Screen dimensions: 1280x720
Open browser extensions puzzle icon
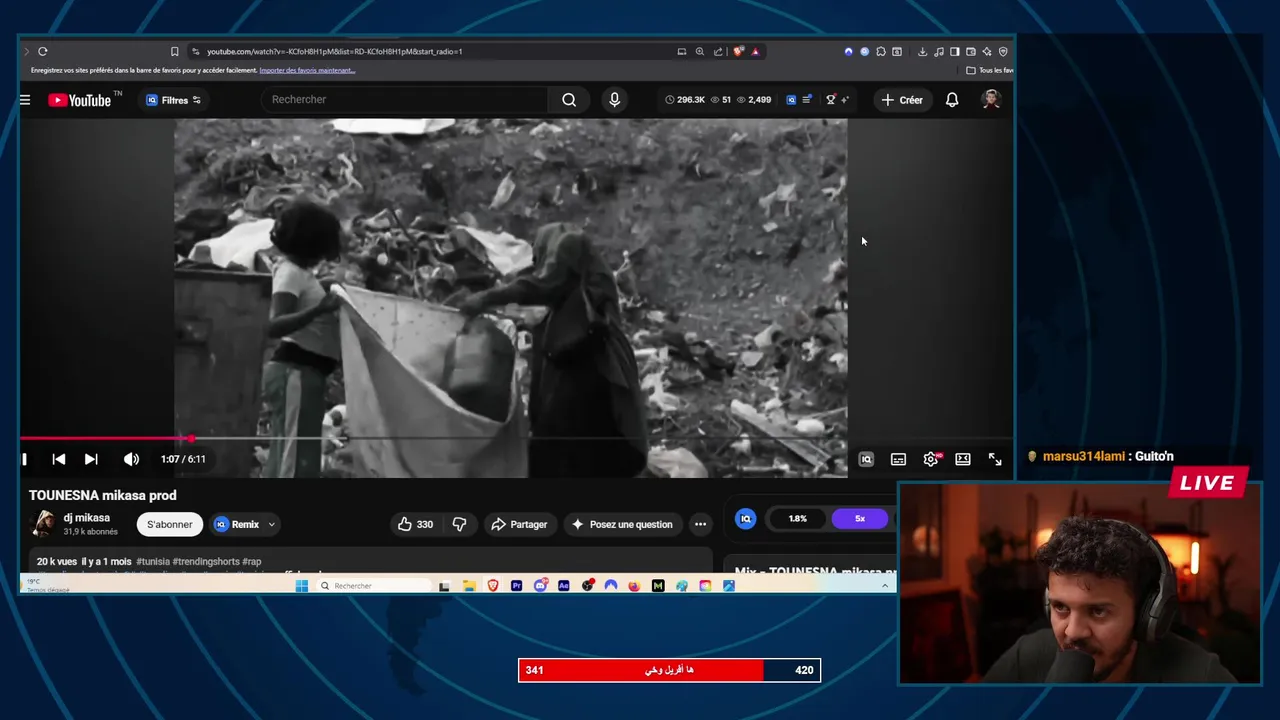[881, 51]
